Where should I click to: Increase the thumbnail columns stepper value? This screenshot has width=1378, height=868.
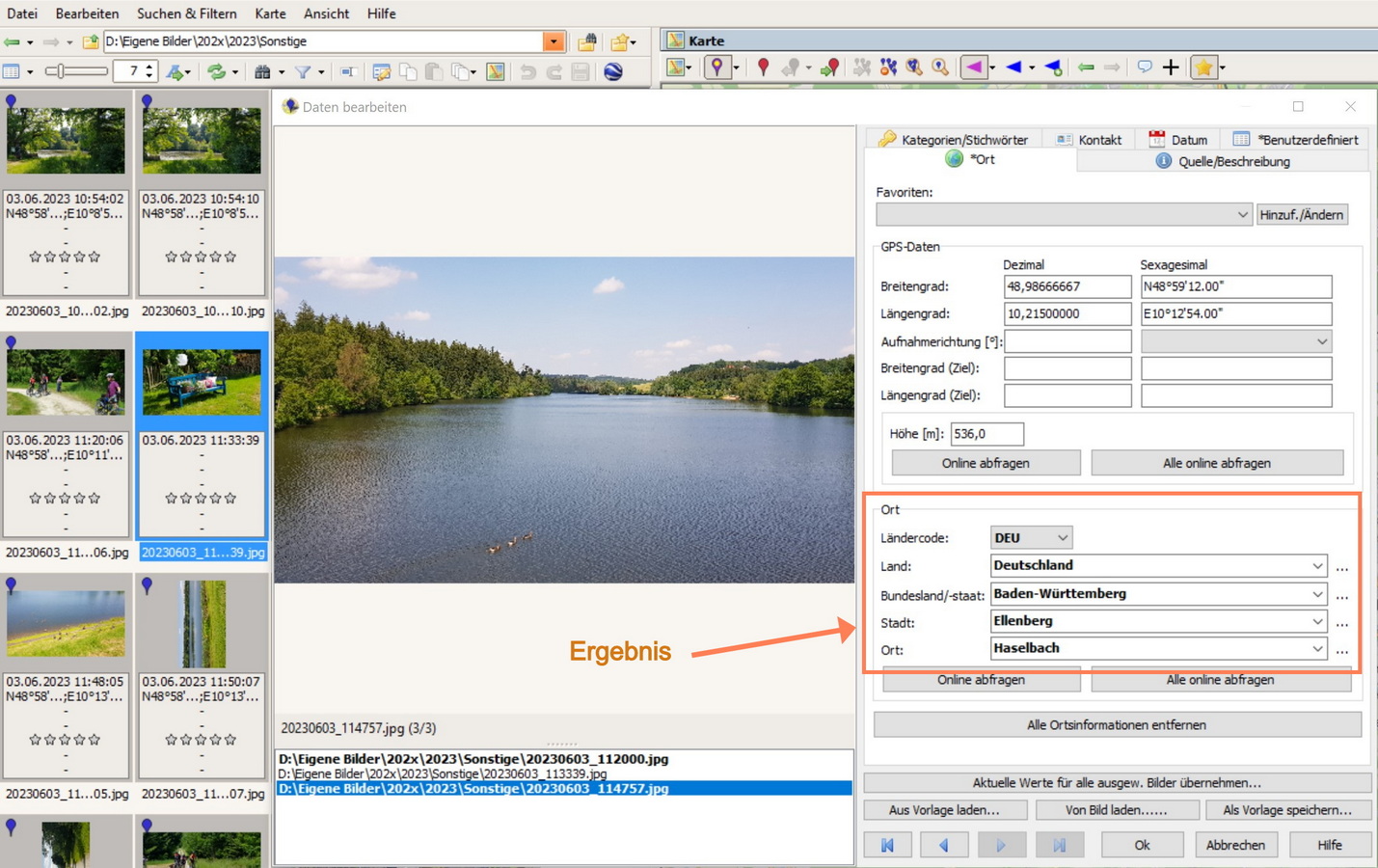tap(149, 67)
